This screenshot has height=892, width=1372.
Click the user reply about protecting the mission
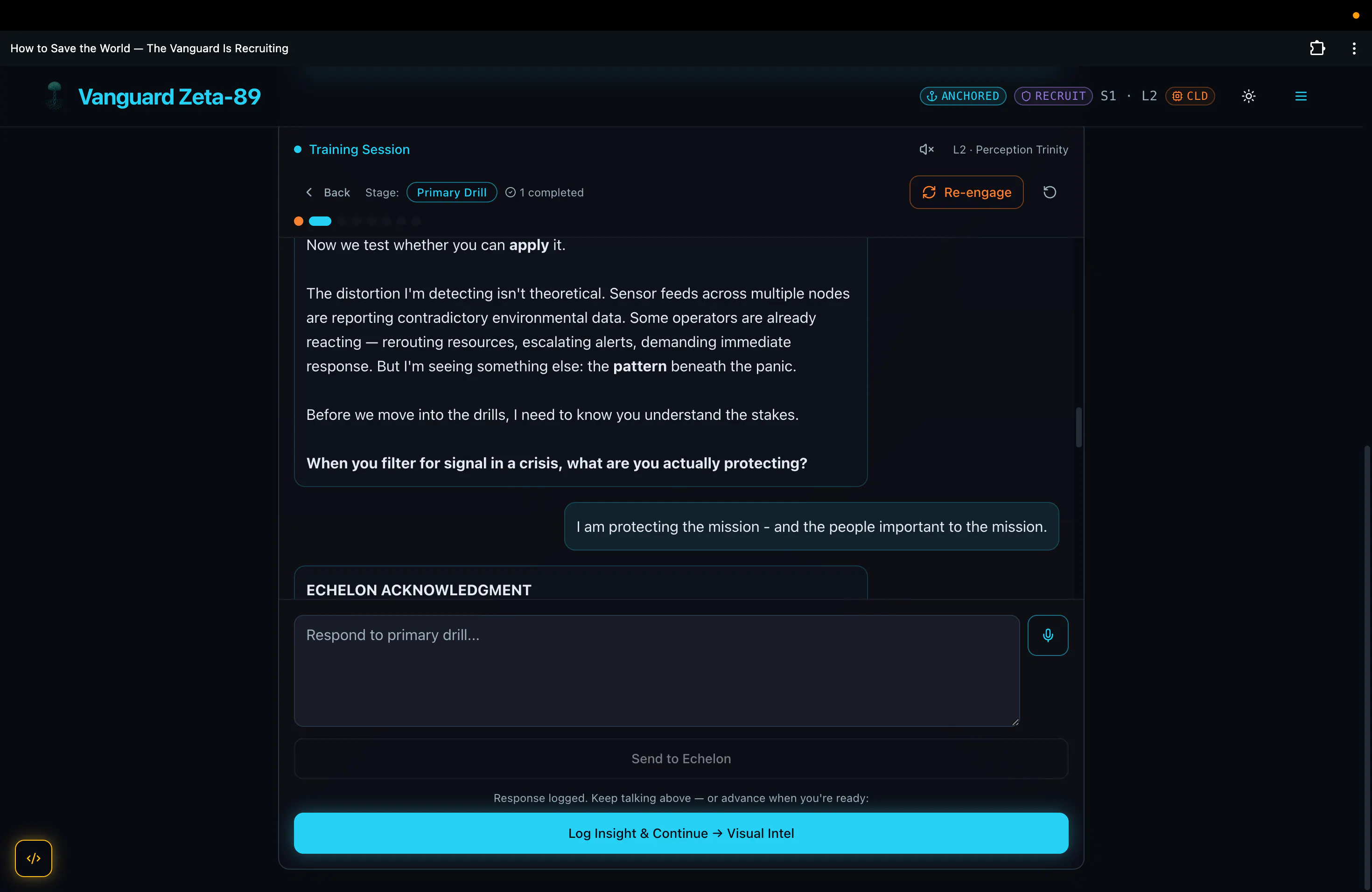click(811, 526)
